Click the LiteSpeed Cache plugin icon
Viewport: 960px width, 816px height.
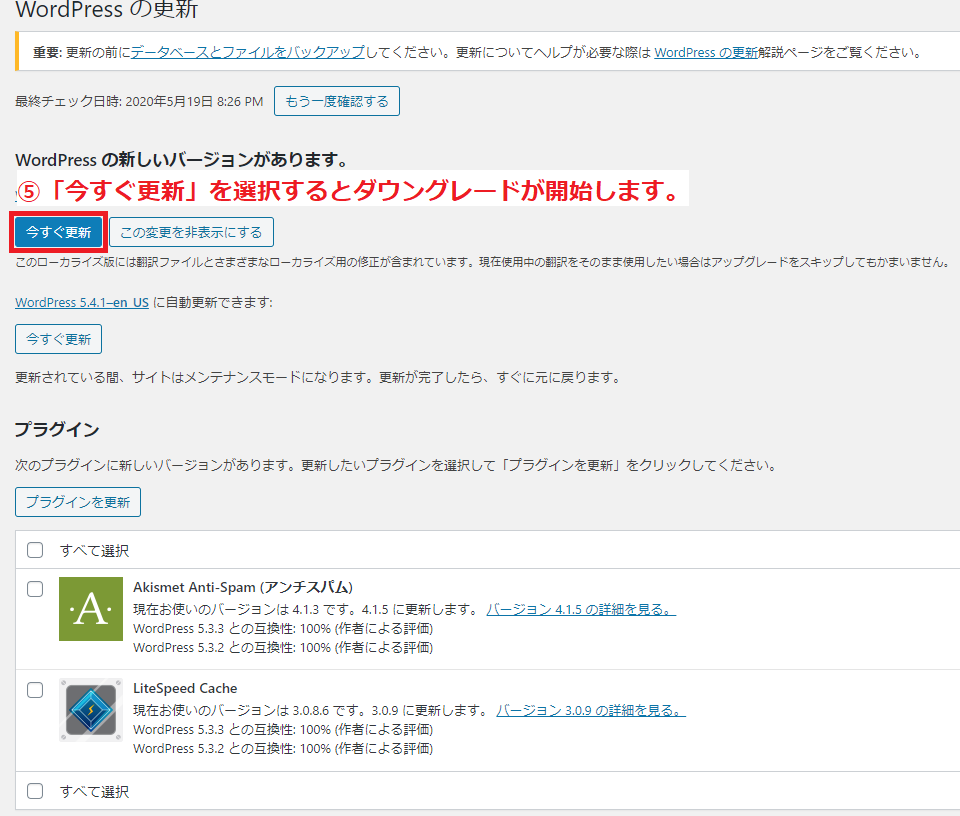[x=90, y=710]
